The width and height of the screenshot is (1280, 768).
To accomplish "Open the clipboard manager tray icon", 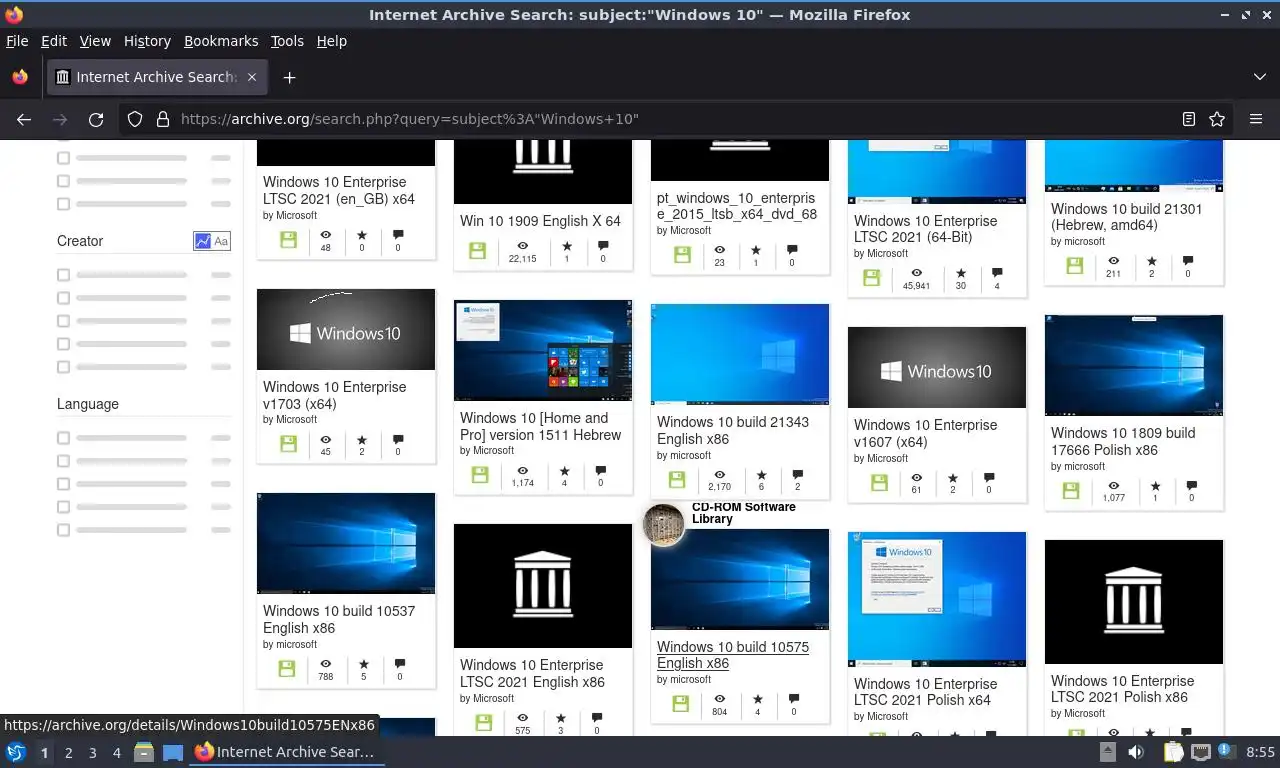I will (x=1173, y=752).
